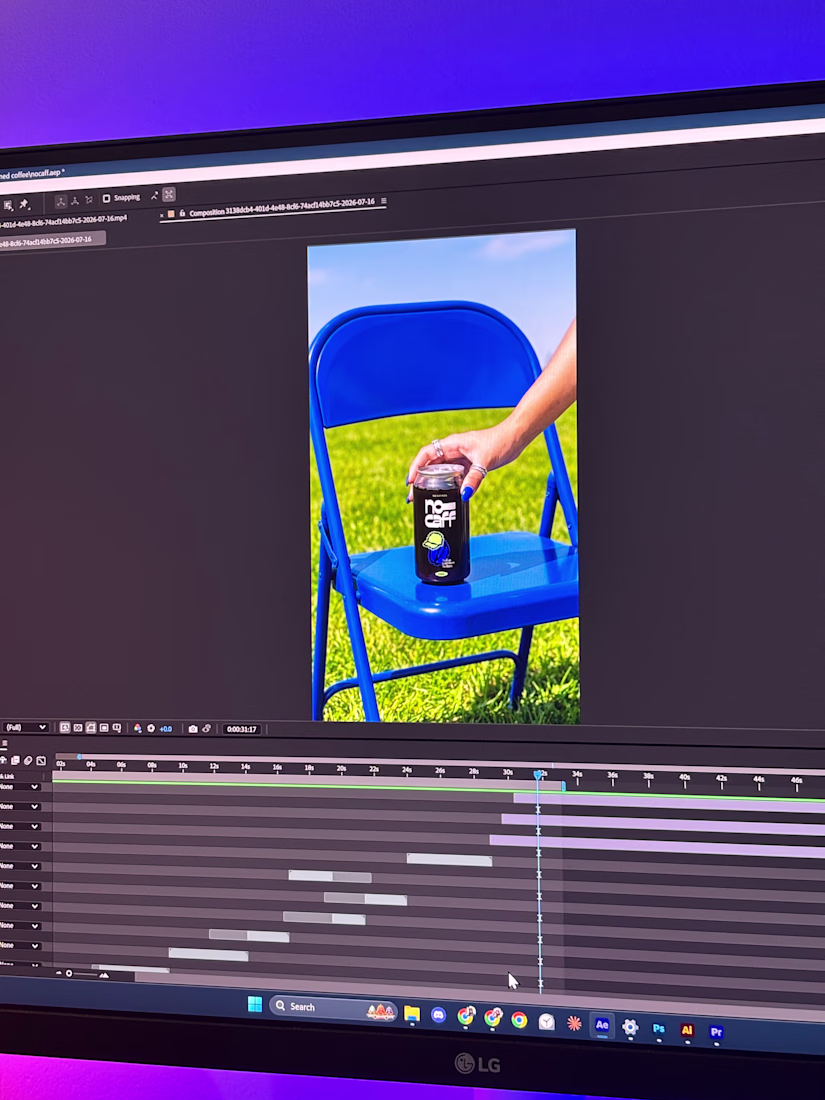Image resolution: width=825 pixels, height=1100 pixels.
Task: Open the fourth layer's Parent None dropdown
Action: 20,846
